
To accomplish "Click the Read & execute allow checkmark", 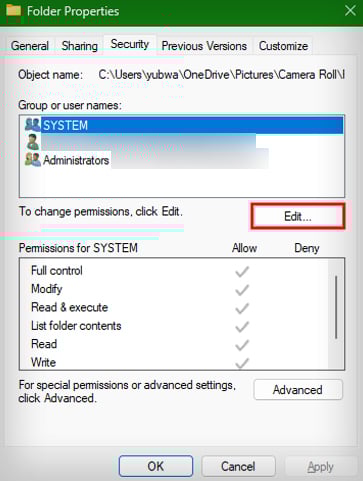I will tap(242, 308).
